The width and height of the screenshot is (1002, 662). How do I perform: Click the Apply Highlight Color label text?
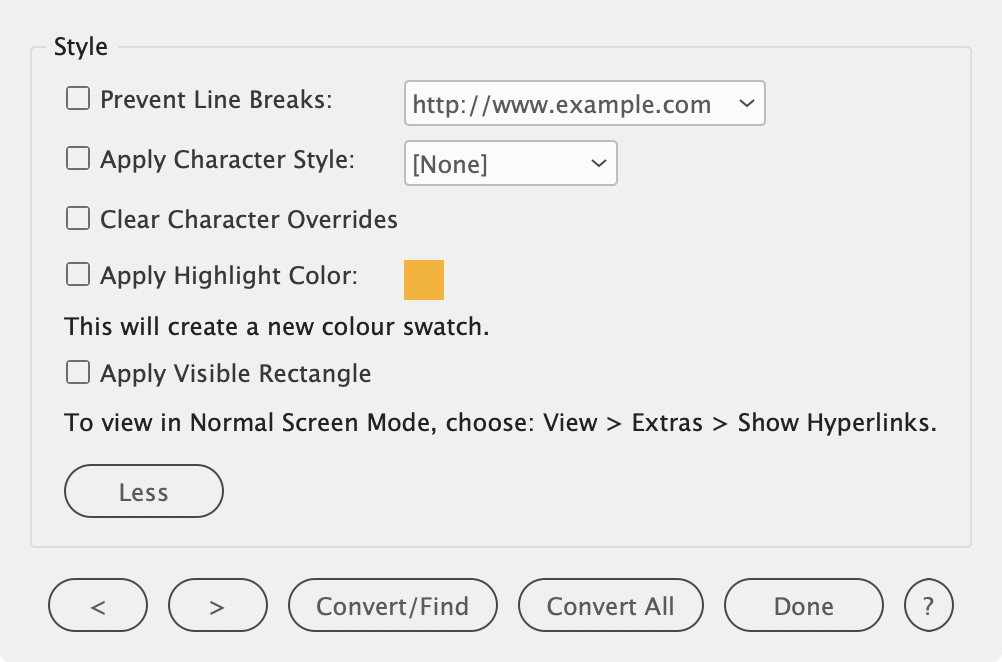229,275
